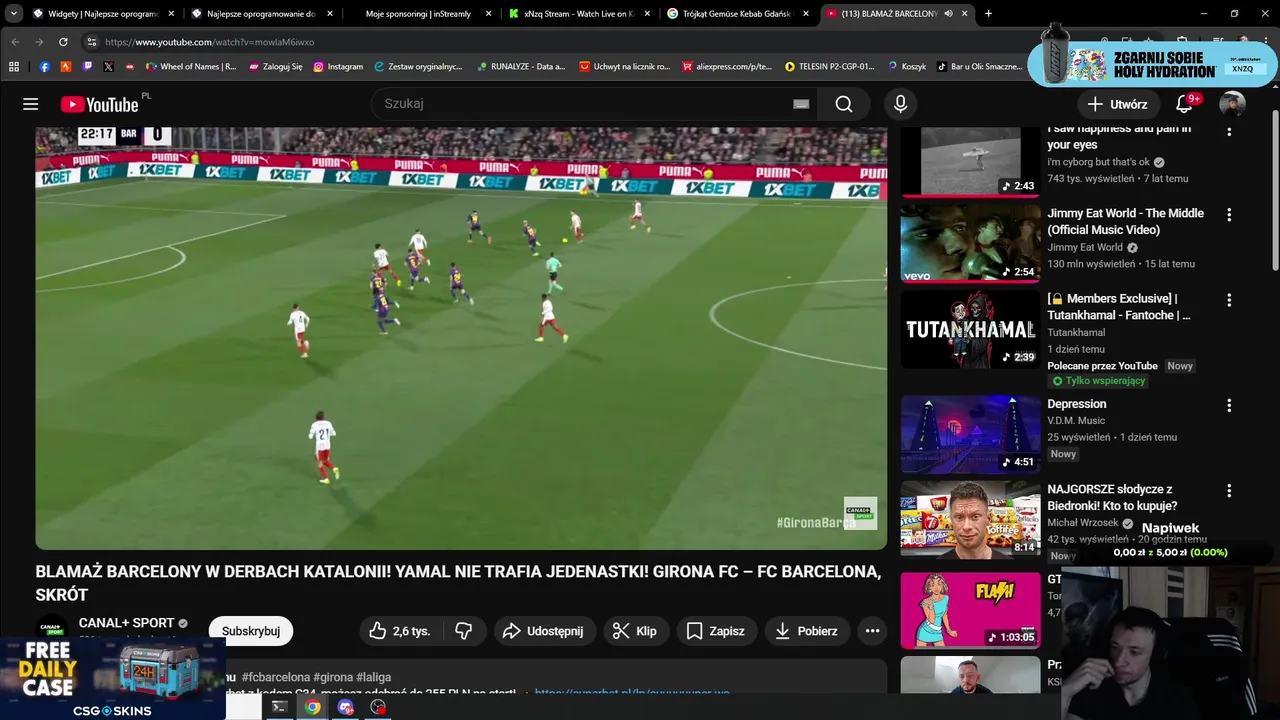Click the Pobierz download button
Image resolution: width=1280 pixels, height=720 pixels.
[806, 631]
